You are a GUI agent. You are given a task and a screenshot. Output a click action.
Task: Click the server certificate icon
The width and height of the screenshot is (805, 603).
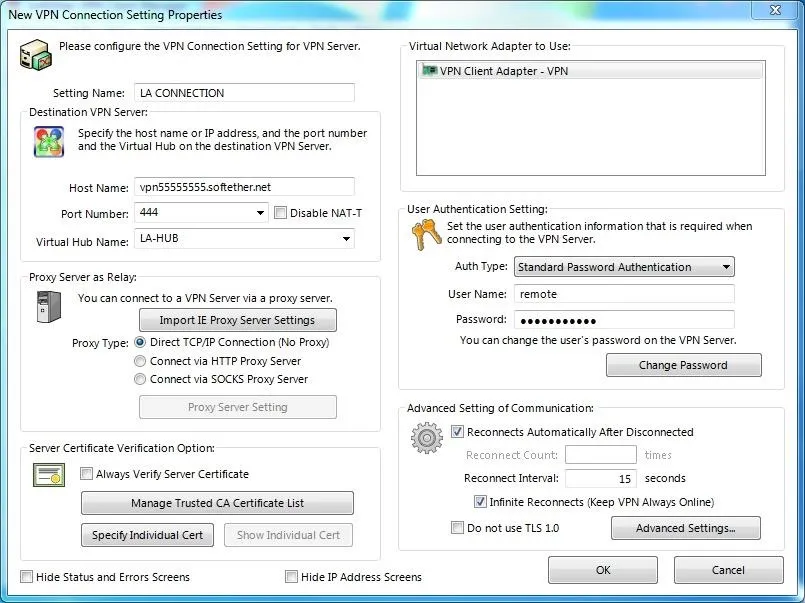pyautogui.click(x=49, y=475)
